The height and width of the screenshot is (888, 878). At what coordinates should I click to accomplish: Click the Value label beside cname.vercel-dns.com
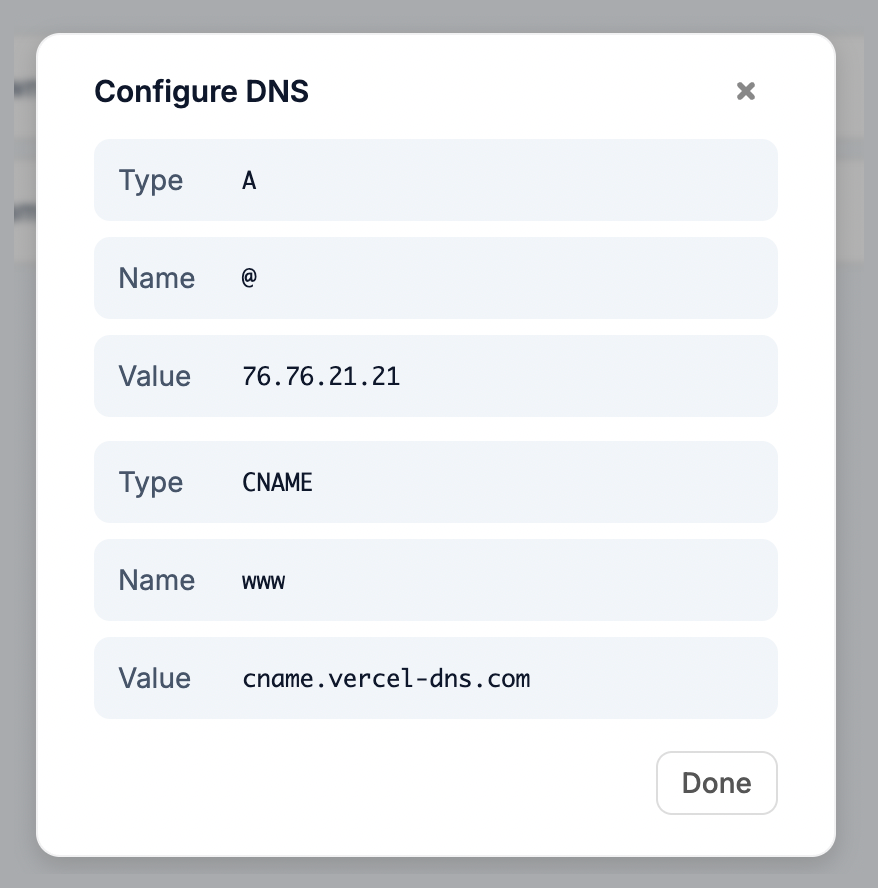pos(154,678)
